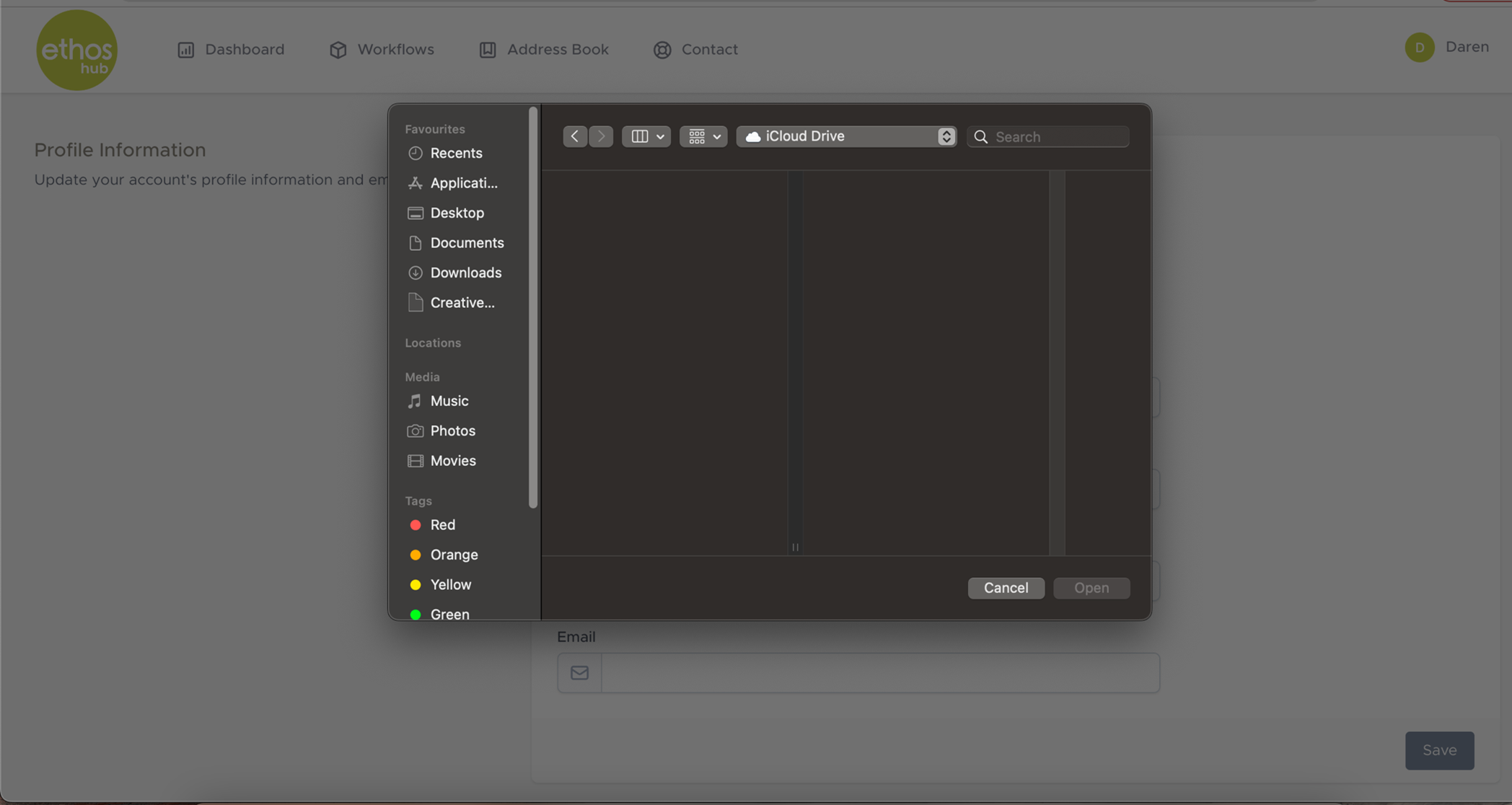Open the Applications folder in sidebar
The height and width of the screenshot is (805, 1512).
[x=463, y=183]
